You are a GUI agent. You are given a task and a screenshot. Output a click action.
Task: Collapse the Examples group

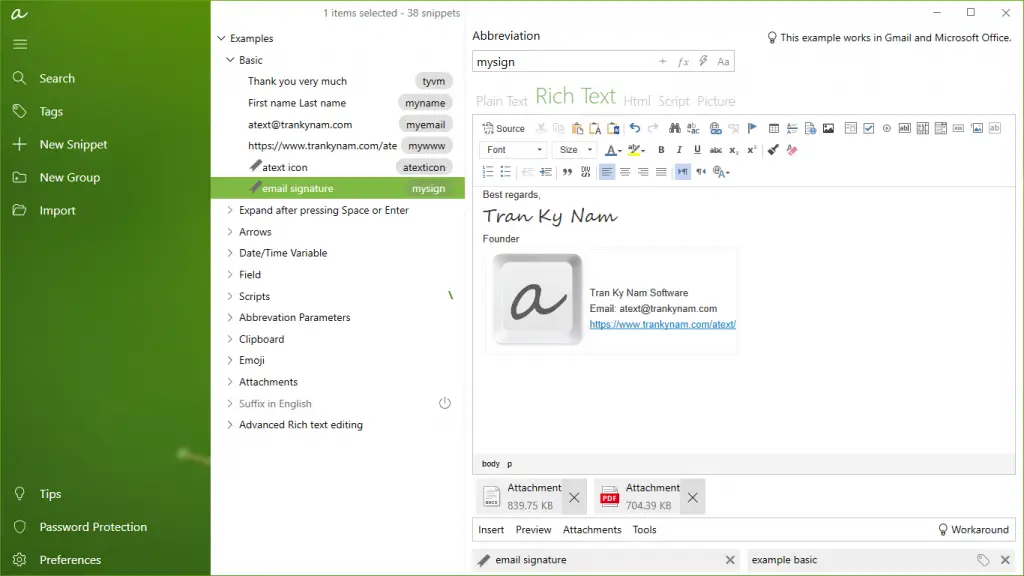tap(221, 39)
